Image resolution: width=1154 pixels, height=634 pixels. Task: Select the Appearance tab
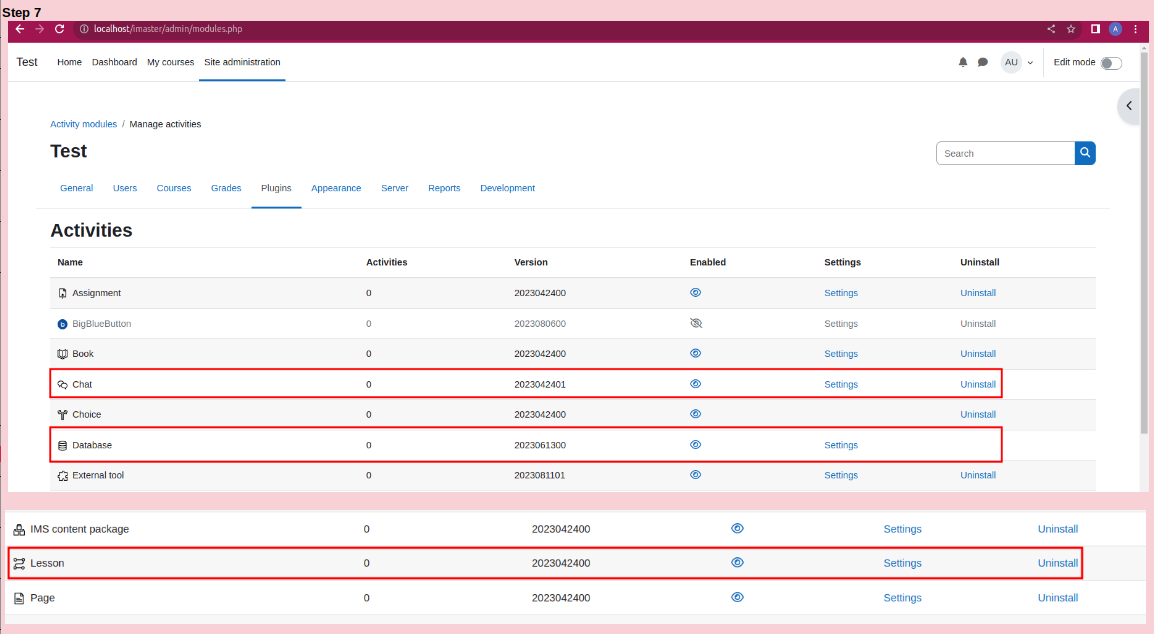(x=336, y=189)
